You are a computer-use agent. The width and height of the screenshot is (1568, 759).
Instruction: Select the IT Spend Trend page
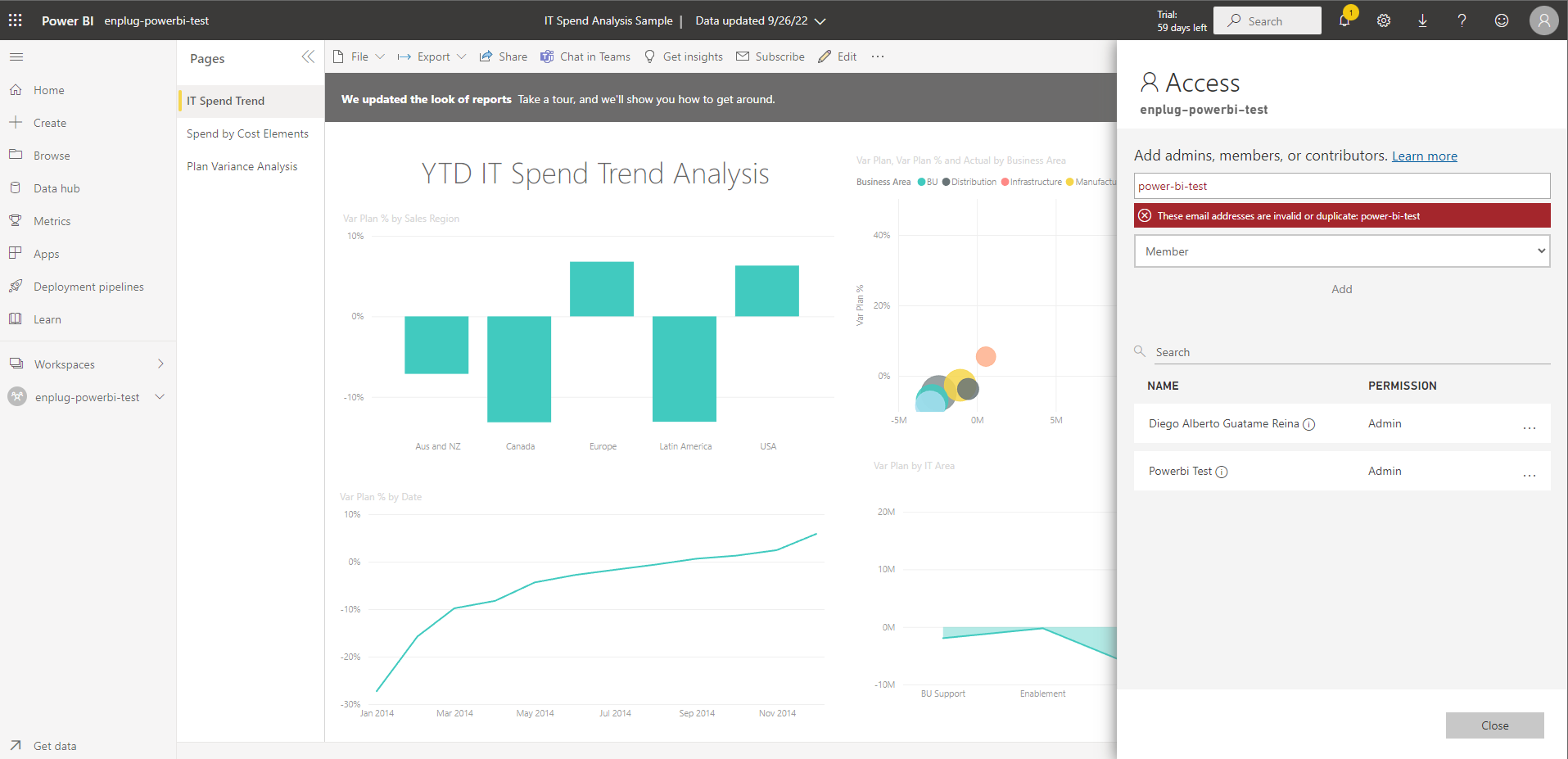click(x=251, y=101)
